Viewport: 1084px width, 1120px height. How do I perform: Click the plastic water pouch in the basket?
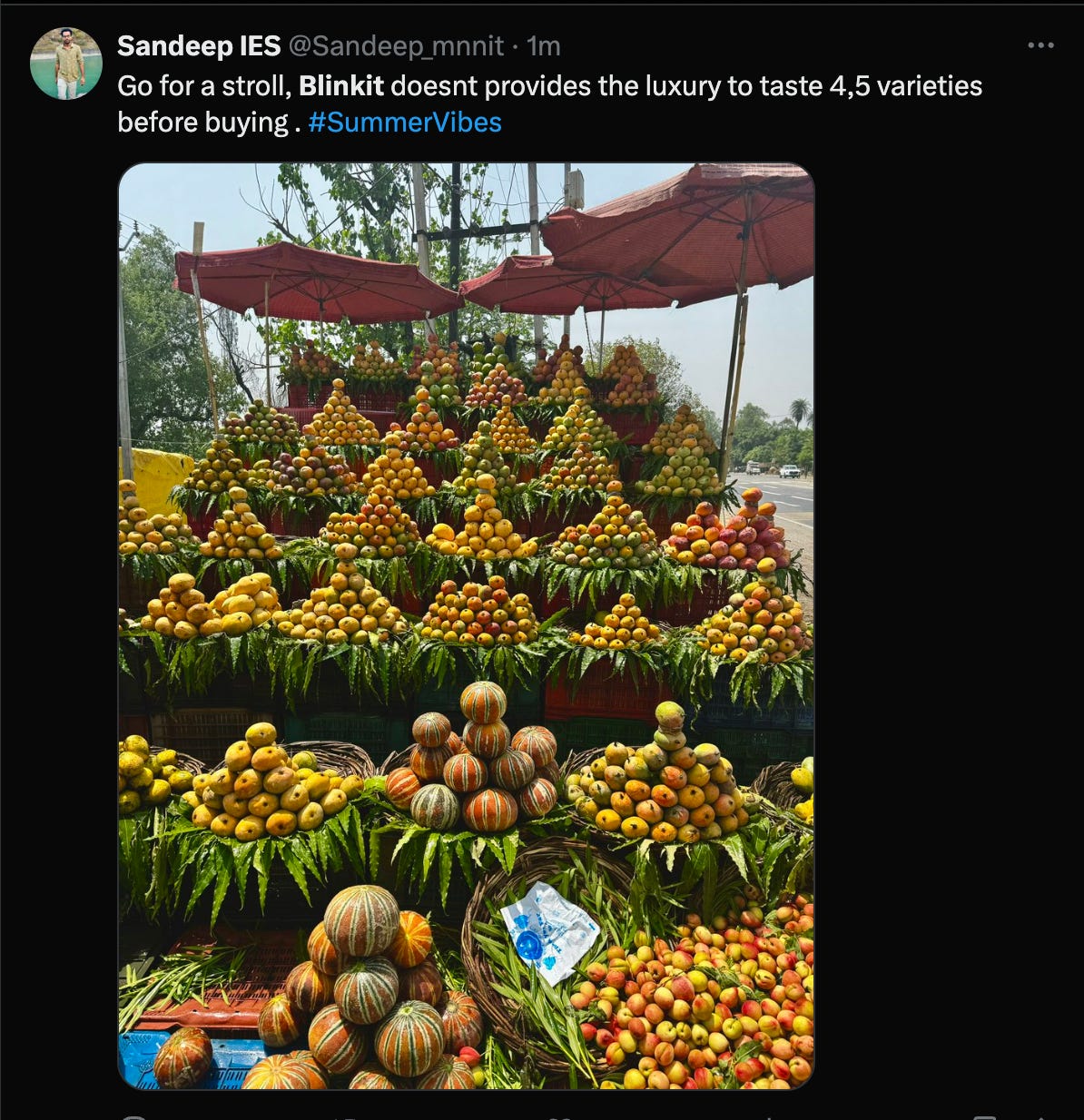(x=548, y=931)
